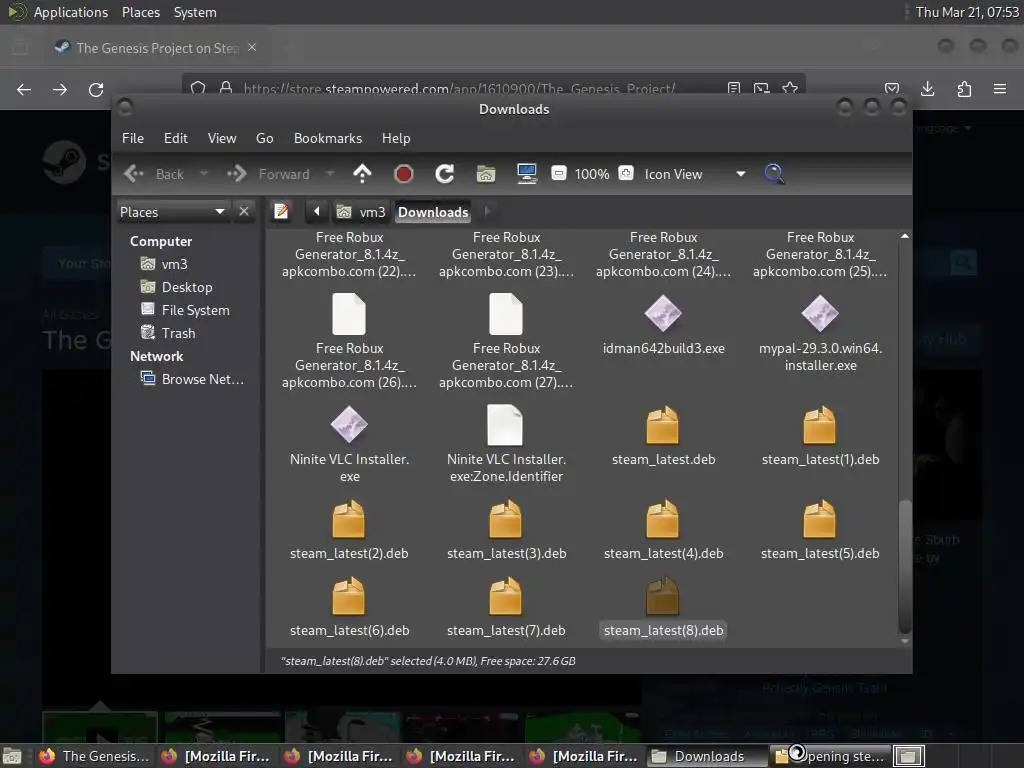Image resolution: width=1024 pixels, height=768 pixels.
Task: Open the Firefox hamburger menu
Action: click(x=1000, y=89)
